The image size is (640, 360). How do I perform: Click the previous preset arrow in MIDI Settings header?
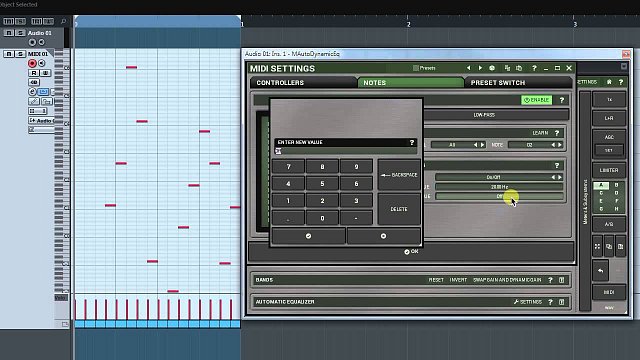[469, 68]
